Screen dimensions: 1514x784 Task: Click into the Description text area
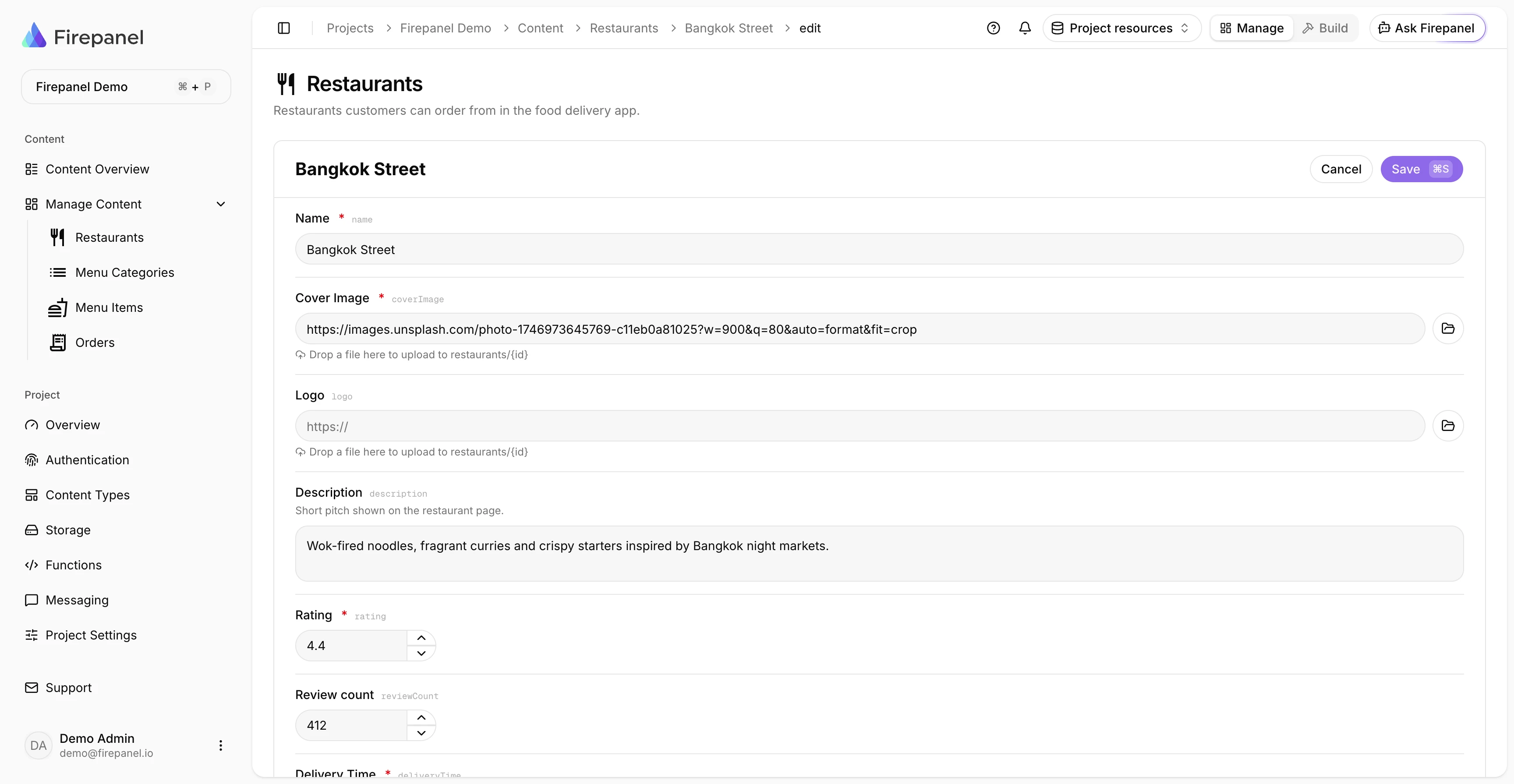(879, 554)
